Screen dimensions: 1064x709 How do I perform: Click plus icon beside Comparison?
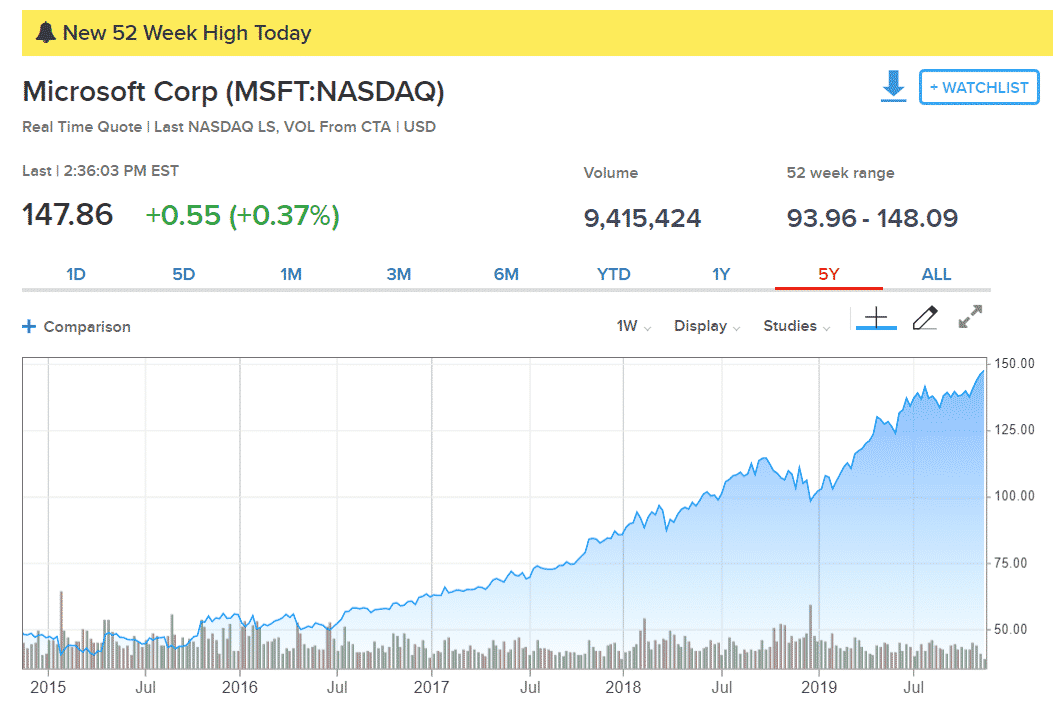pyautogui.click(x=29, y=327)
